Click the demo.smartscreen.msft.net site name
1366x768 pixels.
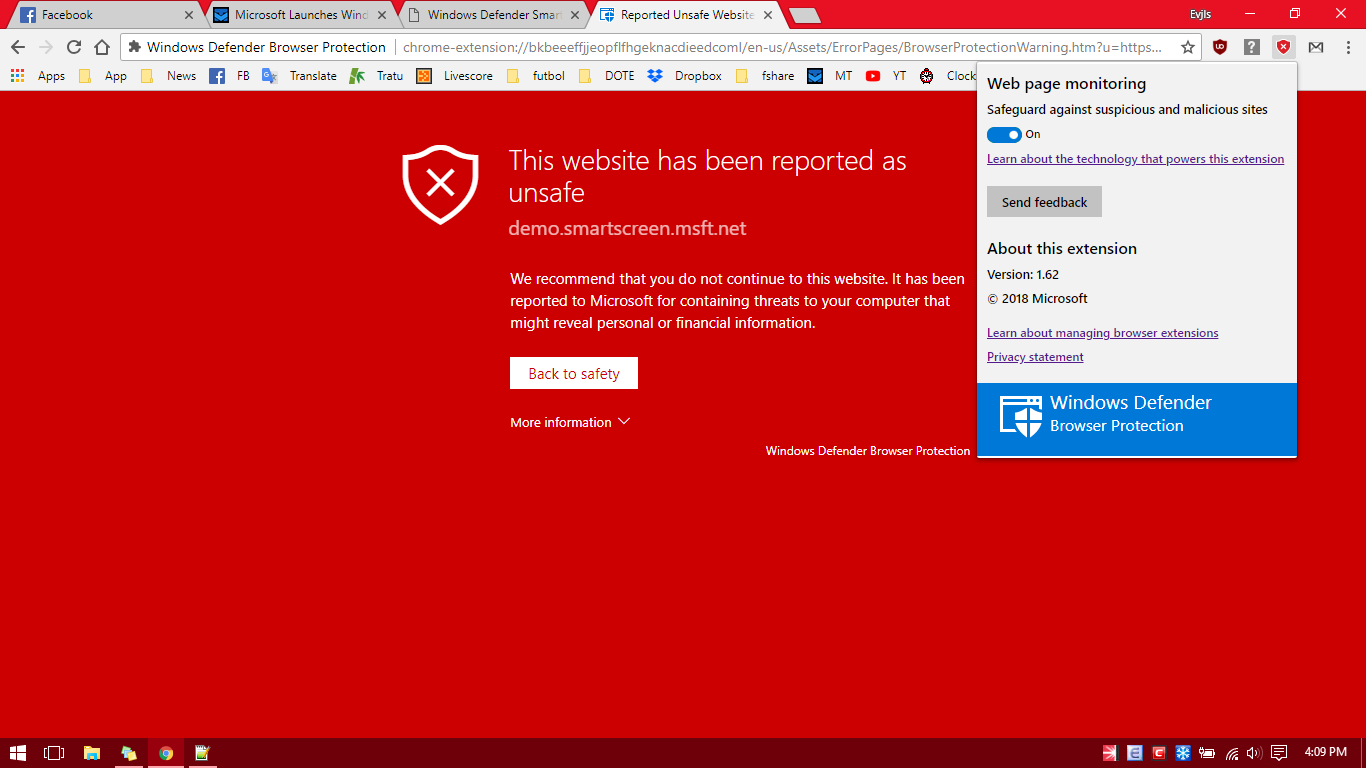(627, 228)
